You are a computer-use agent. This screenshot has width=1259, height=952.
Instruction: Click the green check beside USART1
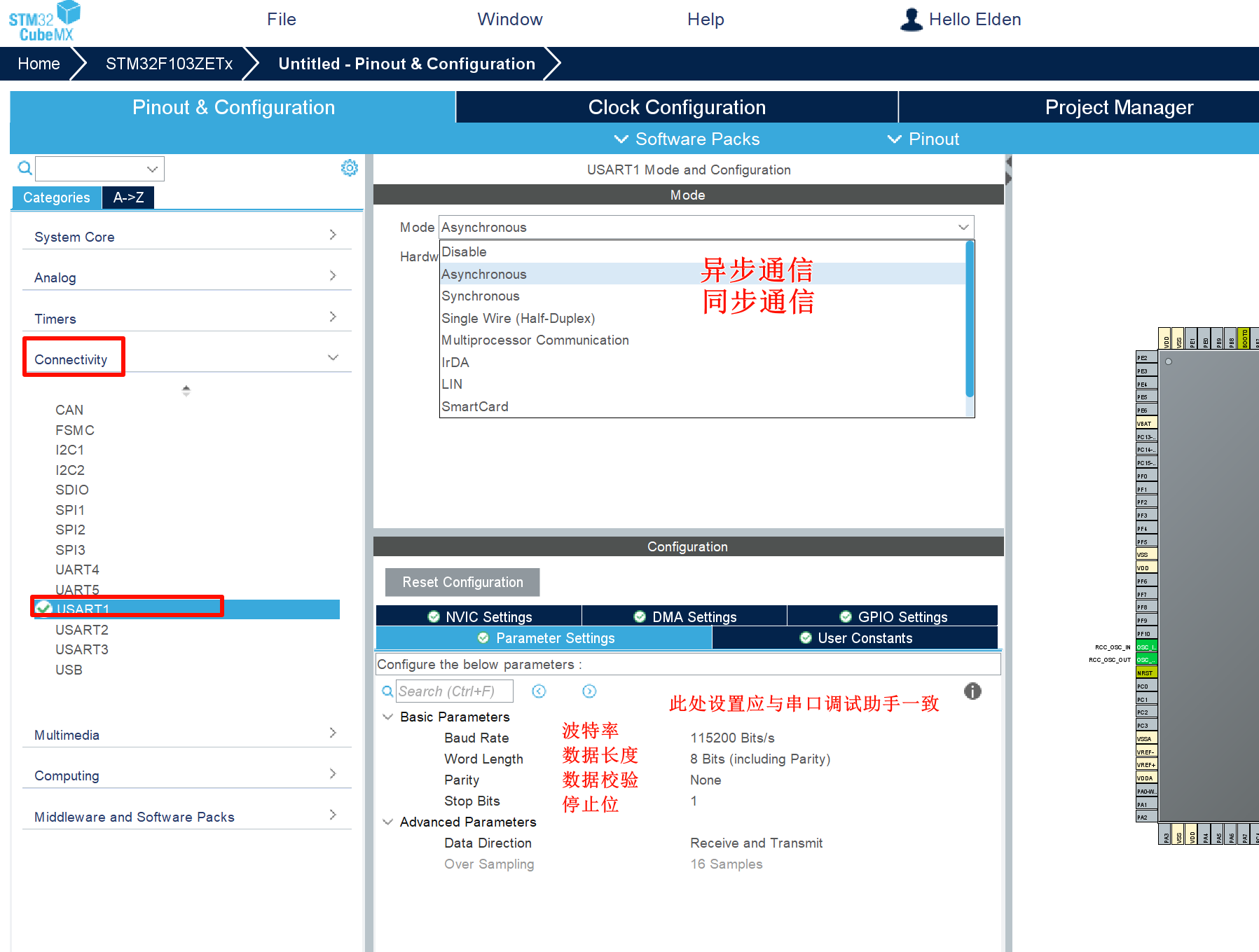point(44,608)
